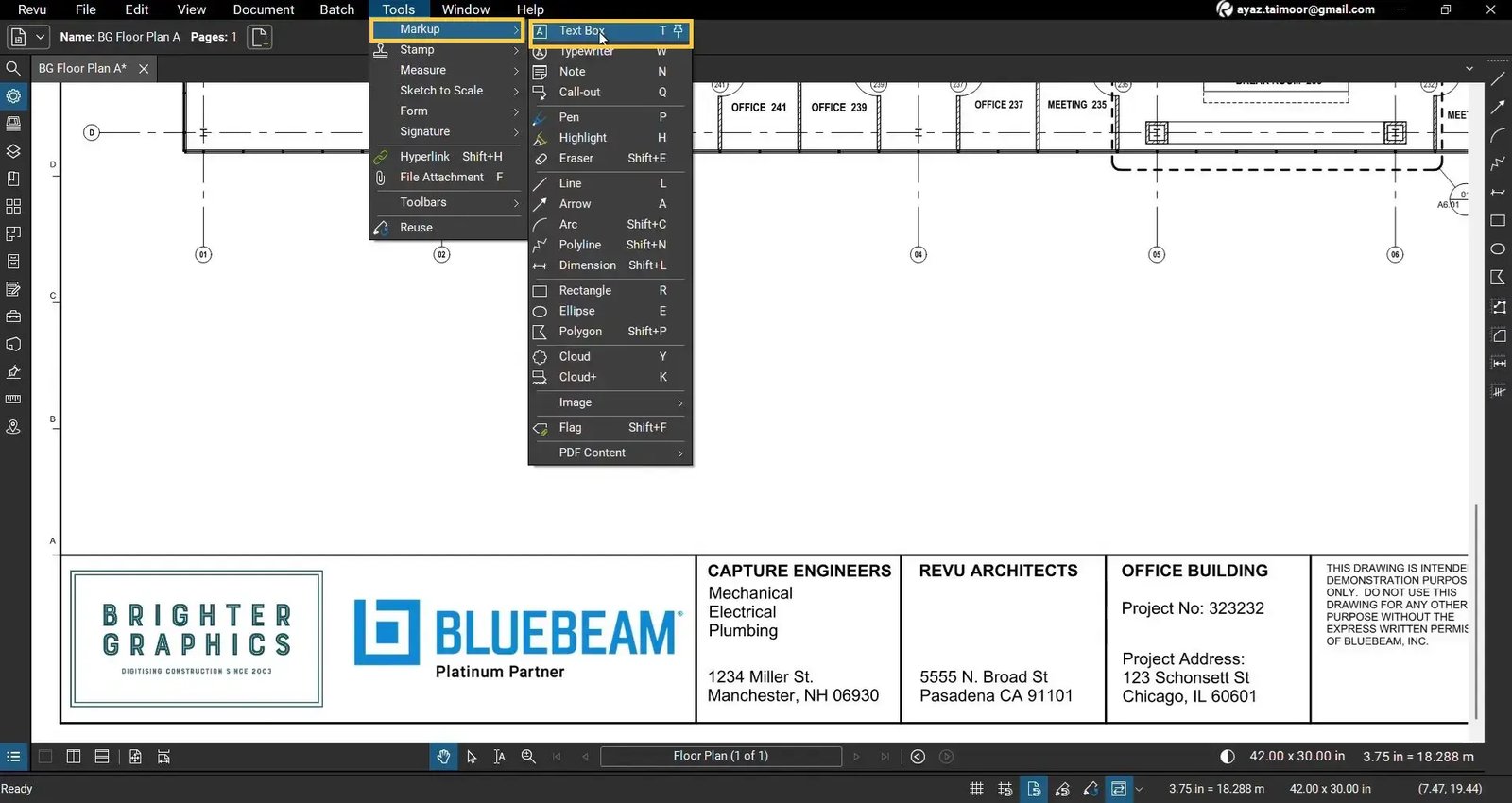1512x803 pixels.
Task: Switch to split horizontal view
Action: pyautogui.click(x=102, y=757)
